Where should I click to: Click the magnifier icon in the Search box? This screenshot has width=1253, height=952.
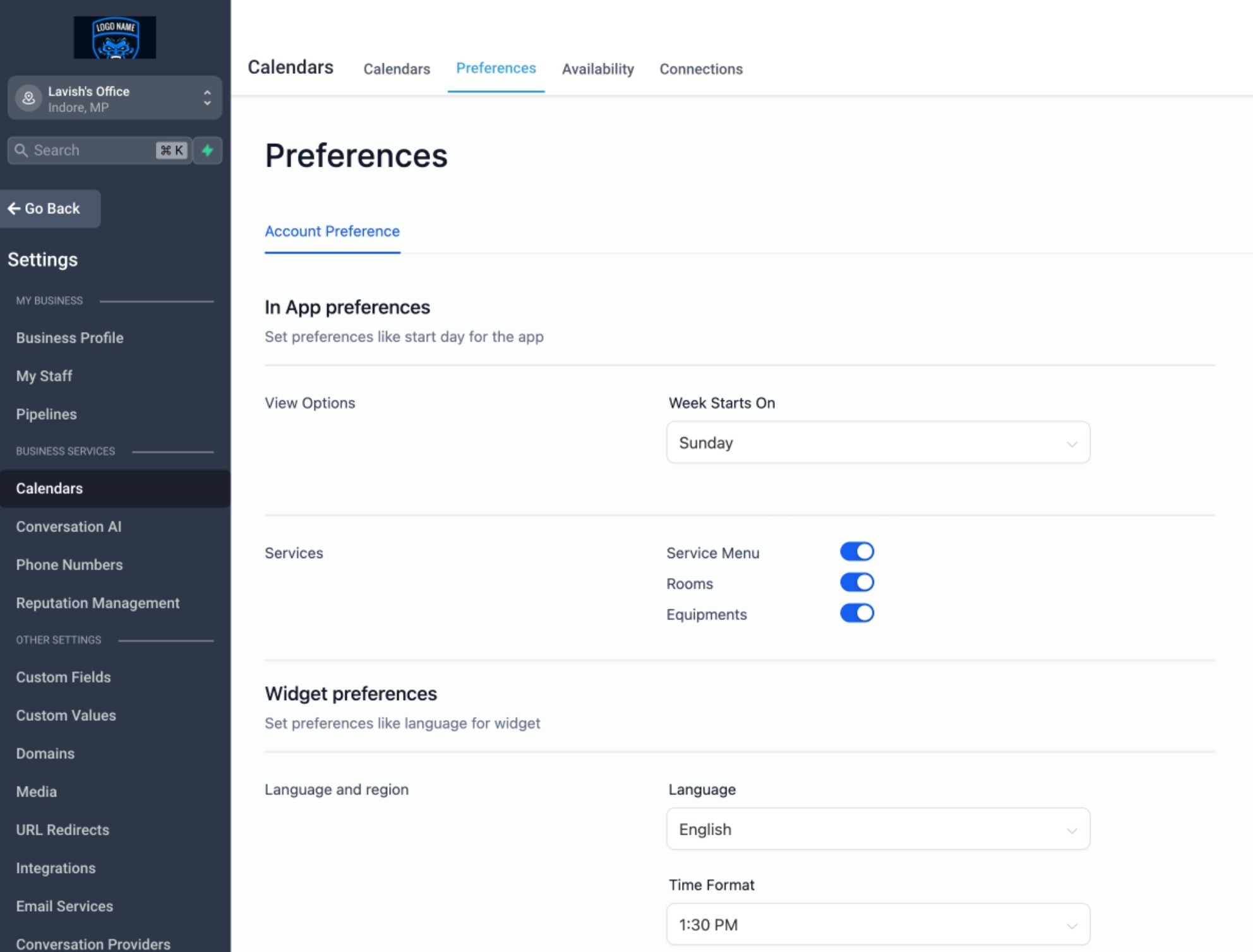pyautogui.click(x=21, y=150)
